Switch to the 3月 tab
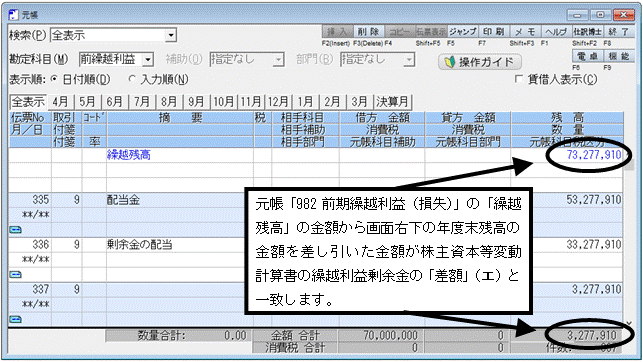This screenshot has width=643, height=362. (359, 101)
